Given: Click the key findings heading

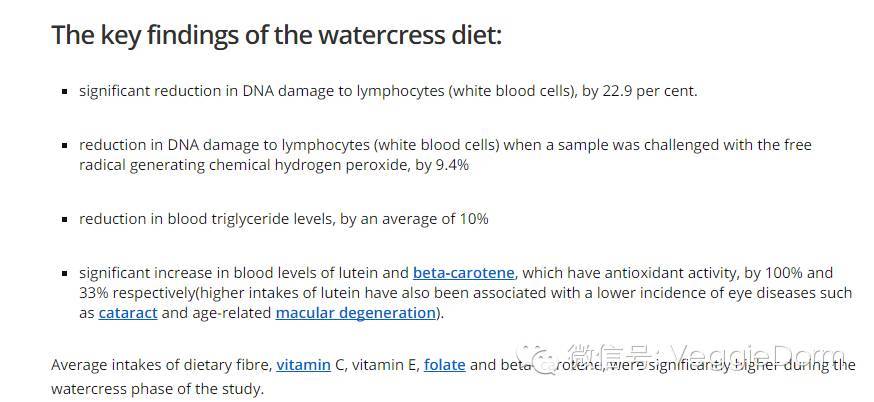Looking at the screenshot, I should coord(276,36).
